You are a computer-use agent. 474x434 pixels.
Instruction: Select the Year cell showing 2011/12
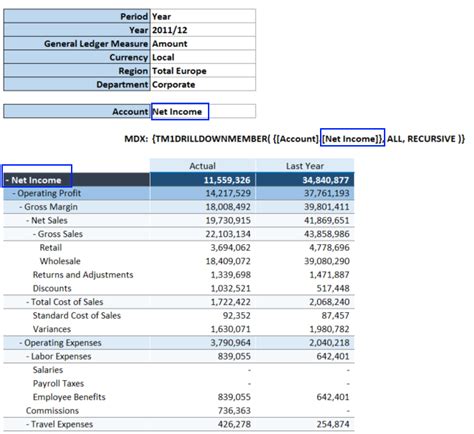tap(203, 30)
